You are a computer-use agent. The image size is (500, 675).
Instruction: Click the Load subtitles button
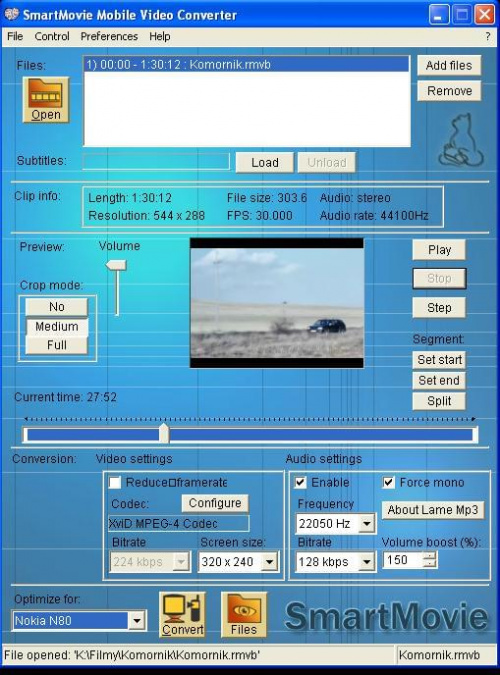[264, 163]
